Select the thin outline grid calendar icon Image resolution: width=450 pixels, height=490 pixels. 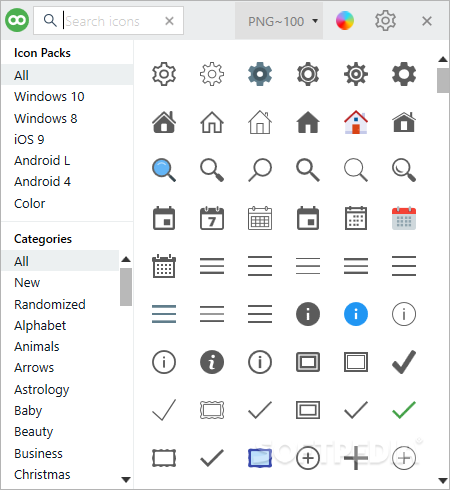click(260, 218)
